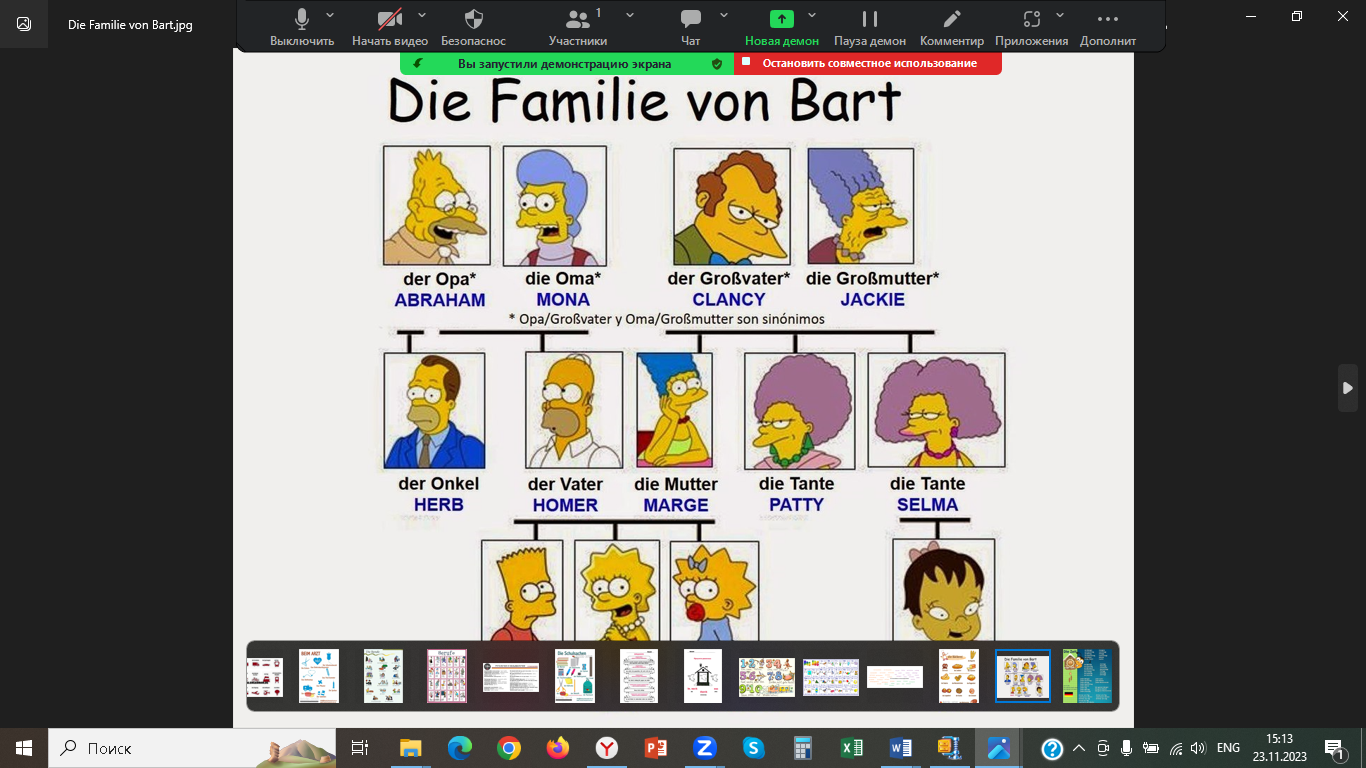Viewport: 1366px width, 768px height.
Task: Select house drawing thumbnail in filmstrip
Action: point(703,676)
